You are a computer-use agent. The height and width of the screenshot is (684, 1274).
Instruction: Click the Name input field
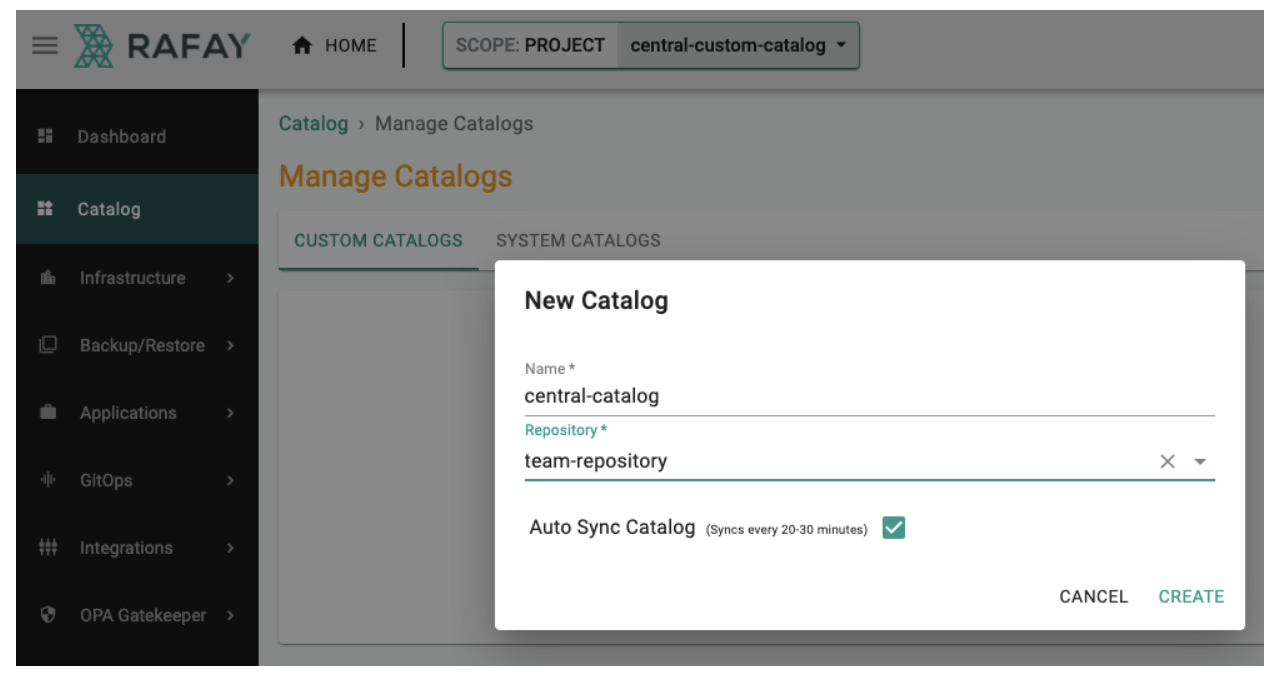(x=868, y=396)
